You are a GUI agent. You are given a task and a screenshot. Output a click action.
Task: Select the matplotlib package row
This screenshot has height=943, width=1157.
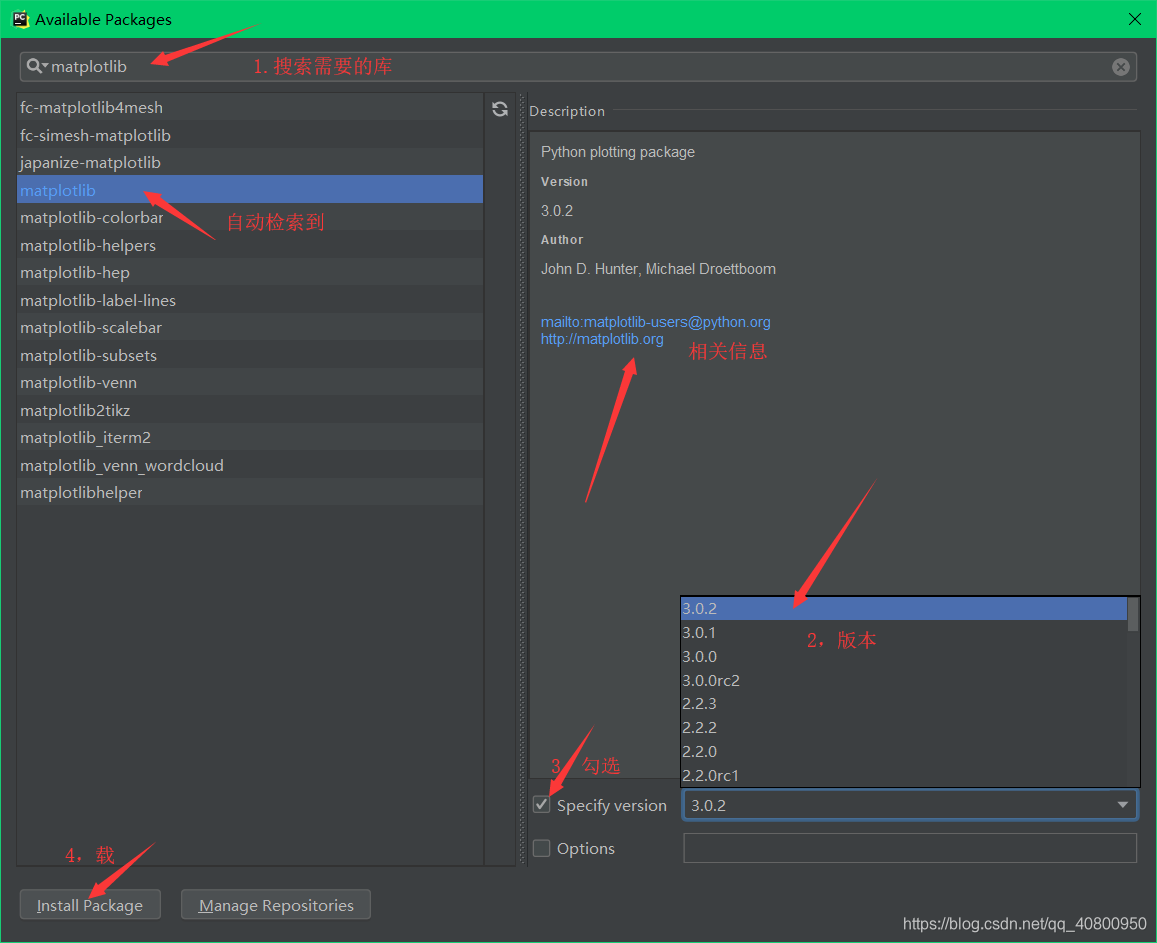[250, 190]
